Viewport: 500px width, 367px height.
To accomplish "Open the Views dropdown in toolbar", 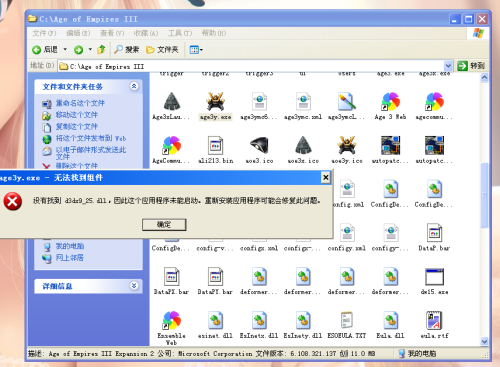I will point(196,50).
